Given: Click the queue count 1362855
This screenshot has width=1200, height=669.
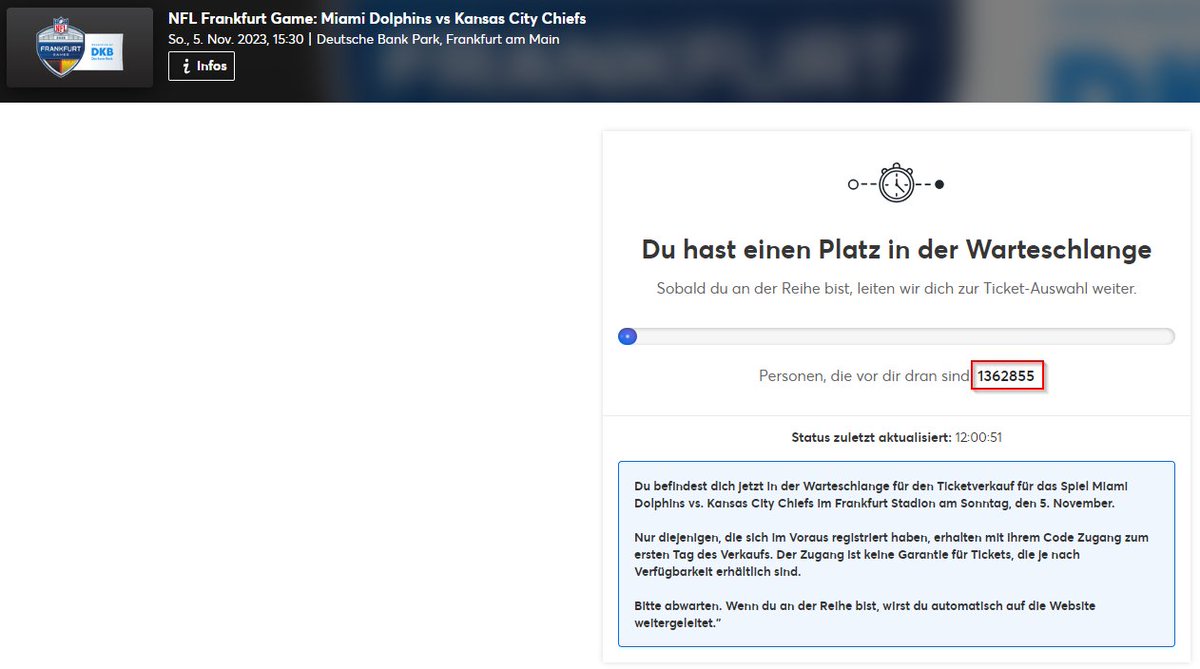Looking at the screenshot, I should pos(1008,376).
